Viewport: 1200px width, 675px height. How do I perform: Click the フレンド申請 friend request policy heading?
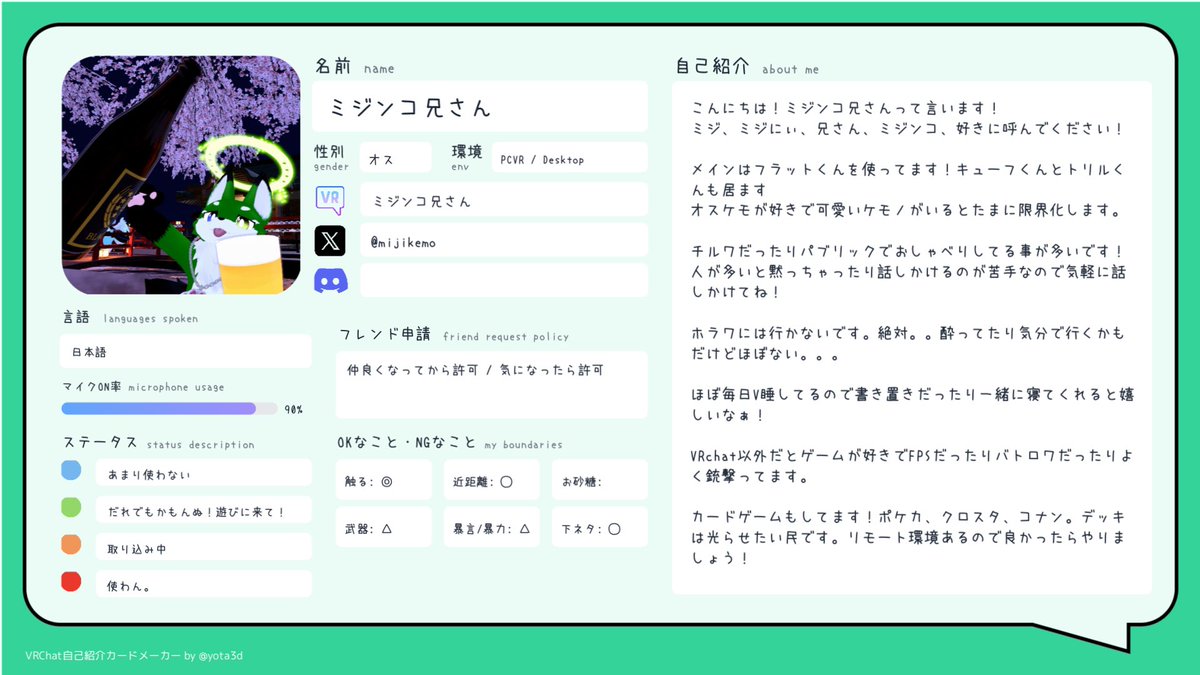454,335
